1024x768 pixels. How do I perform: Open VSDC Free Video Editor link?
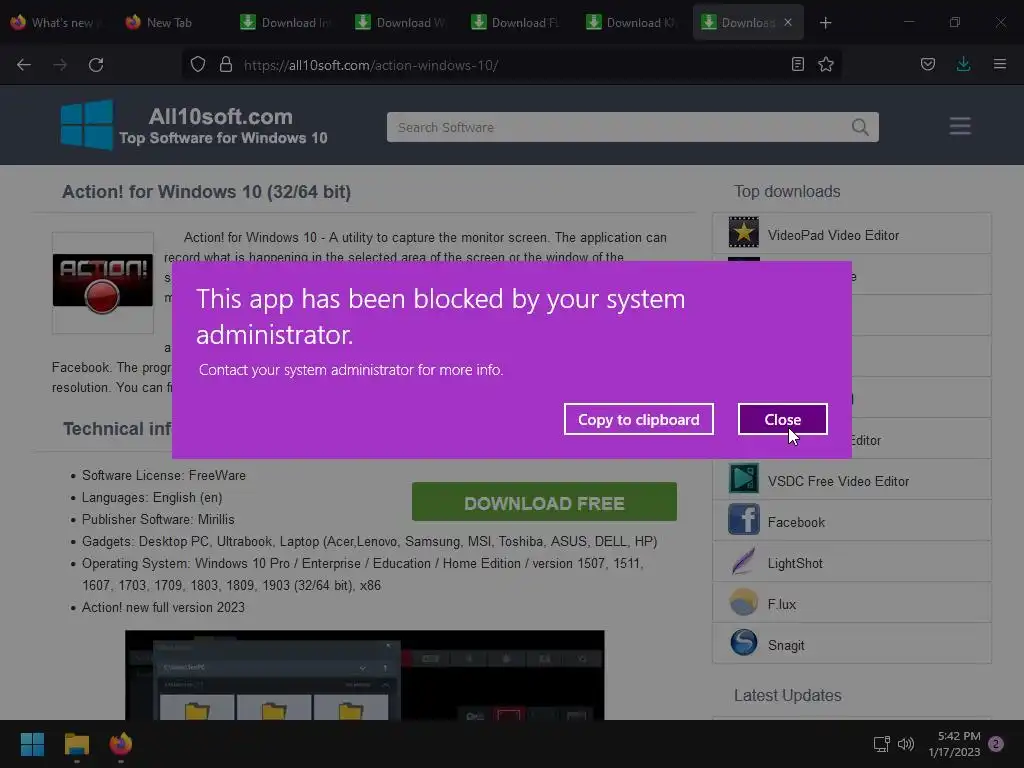click(838, 481)
